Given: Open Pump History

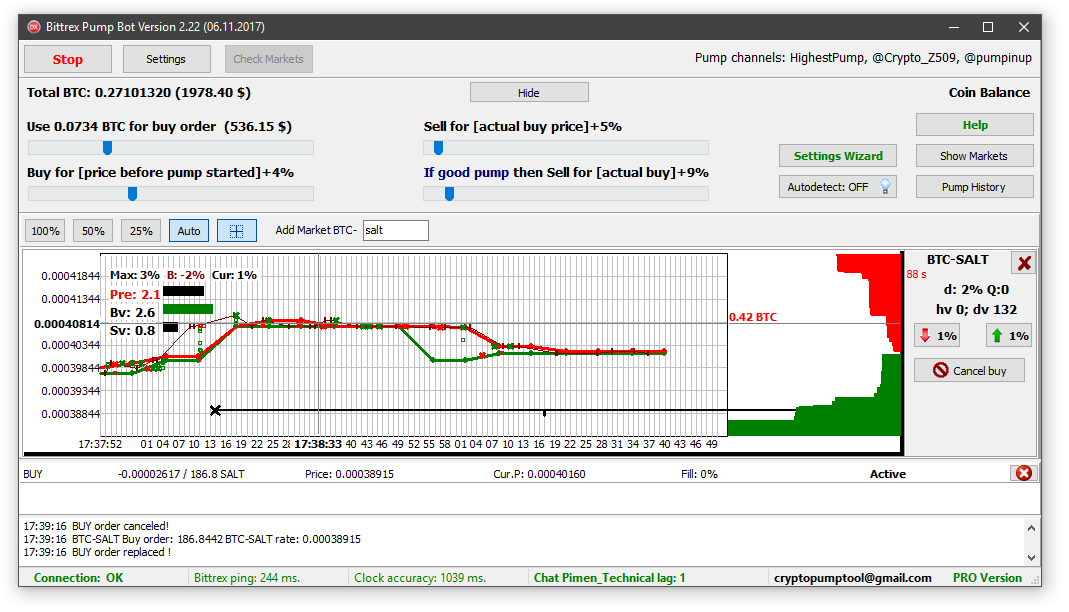Looking at the screenshot, I should [975, 187].
